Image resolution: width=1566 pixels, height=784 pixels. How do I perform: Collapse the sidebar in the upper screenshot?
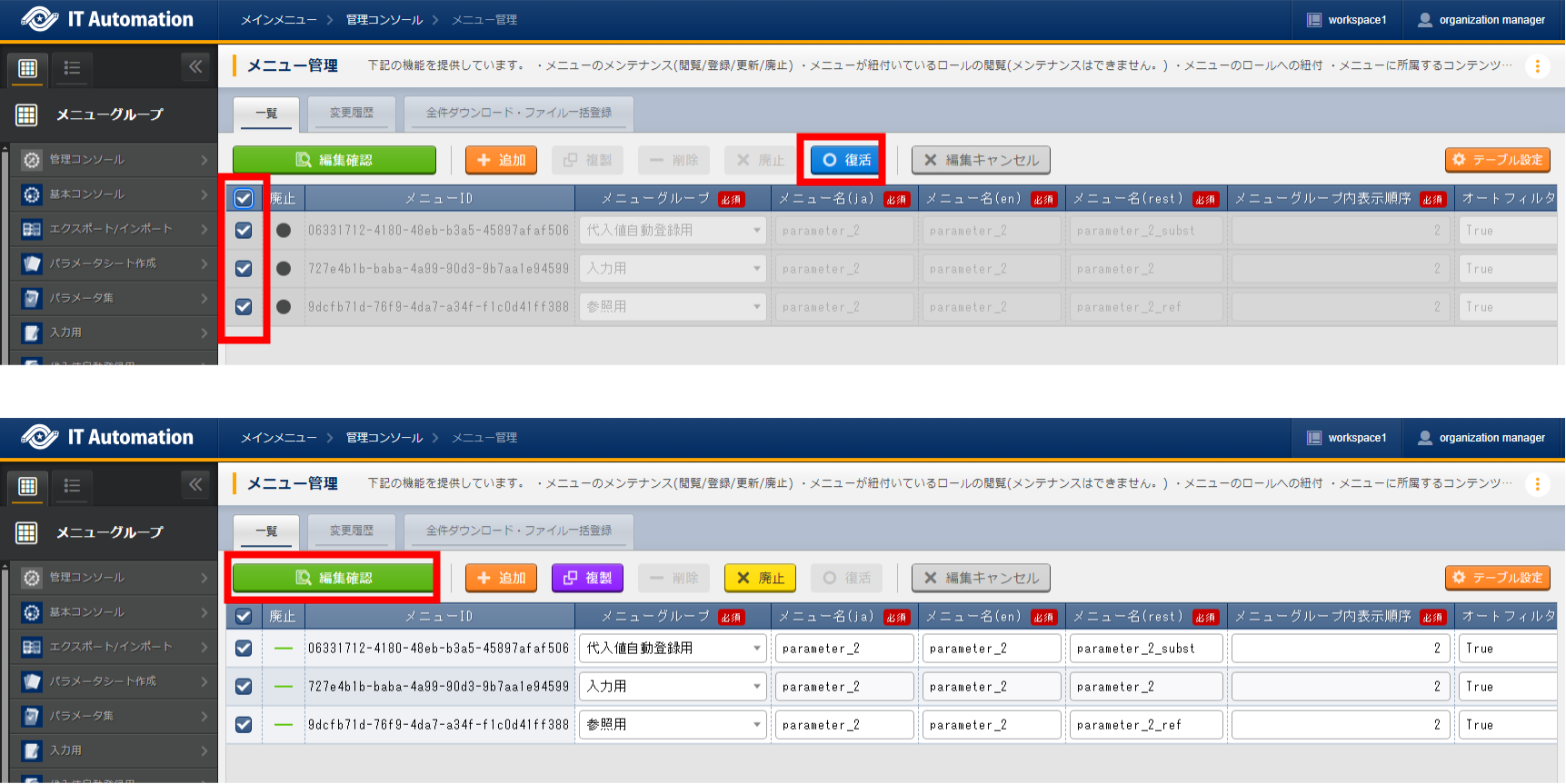click(x=195, y=66)
